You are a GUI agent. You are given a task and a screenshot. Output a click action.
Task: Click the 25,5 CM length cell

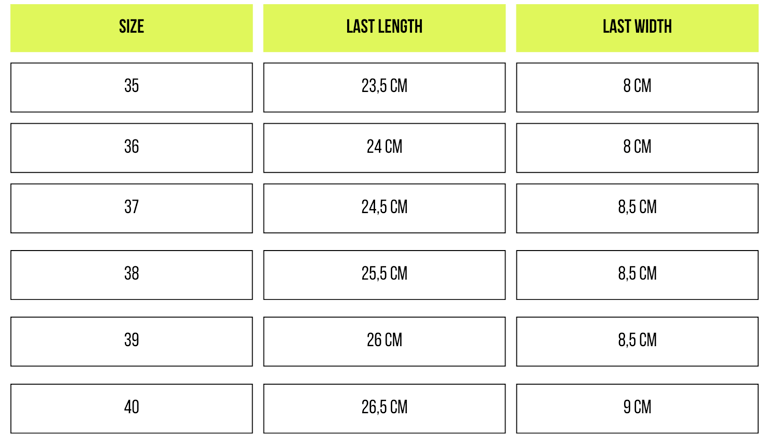click(x=384, y=275)
